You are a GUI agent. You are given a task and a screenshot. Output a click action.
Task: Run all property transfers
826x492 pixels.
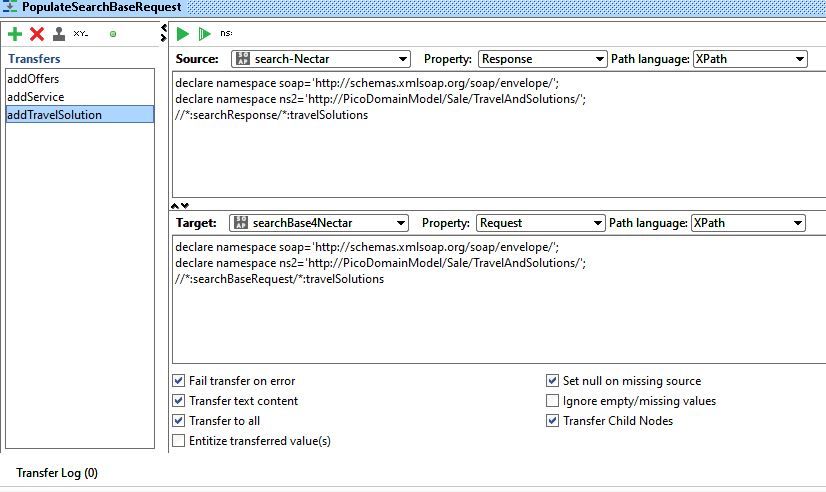click(x=204, y=34)
